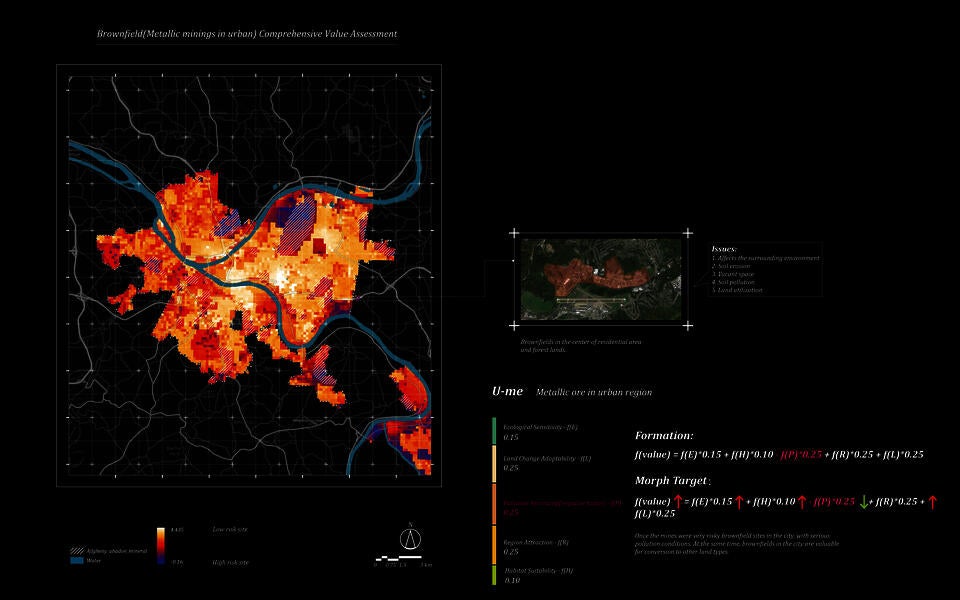The width and height of the screenshot is (960, 600).
Task: Click the 'High risk site' legend label
Action: coord(230,562)
